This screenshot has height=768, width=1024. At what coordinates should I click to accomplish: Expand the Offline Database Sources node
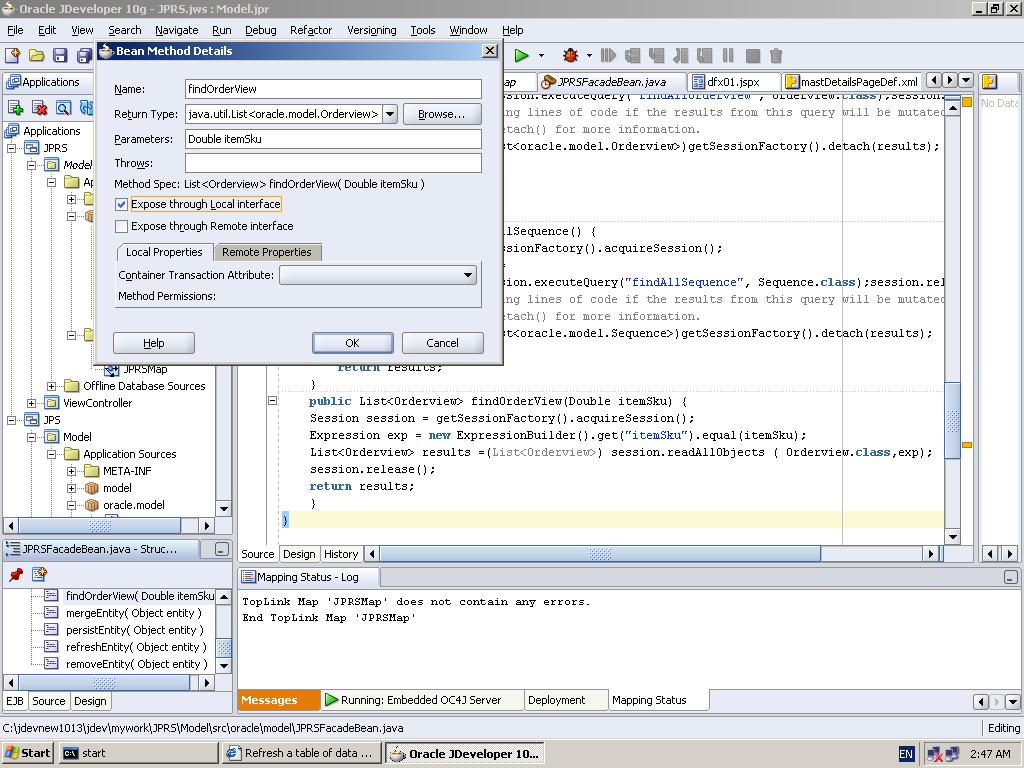pyautogui.click(x=52, y=386)
